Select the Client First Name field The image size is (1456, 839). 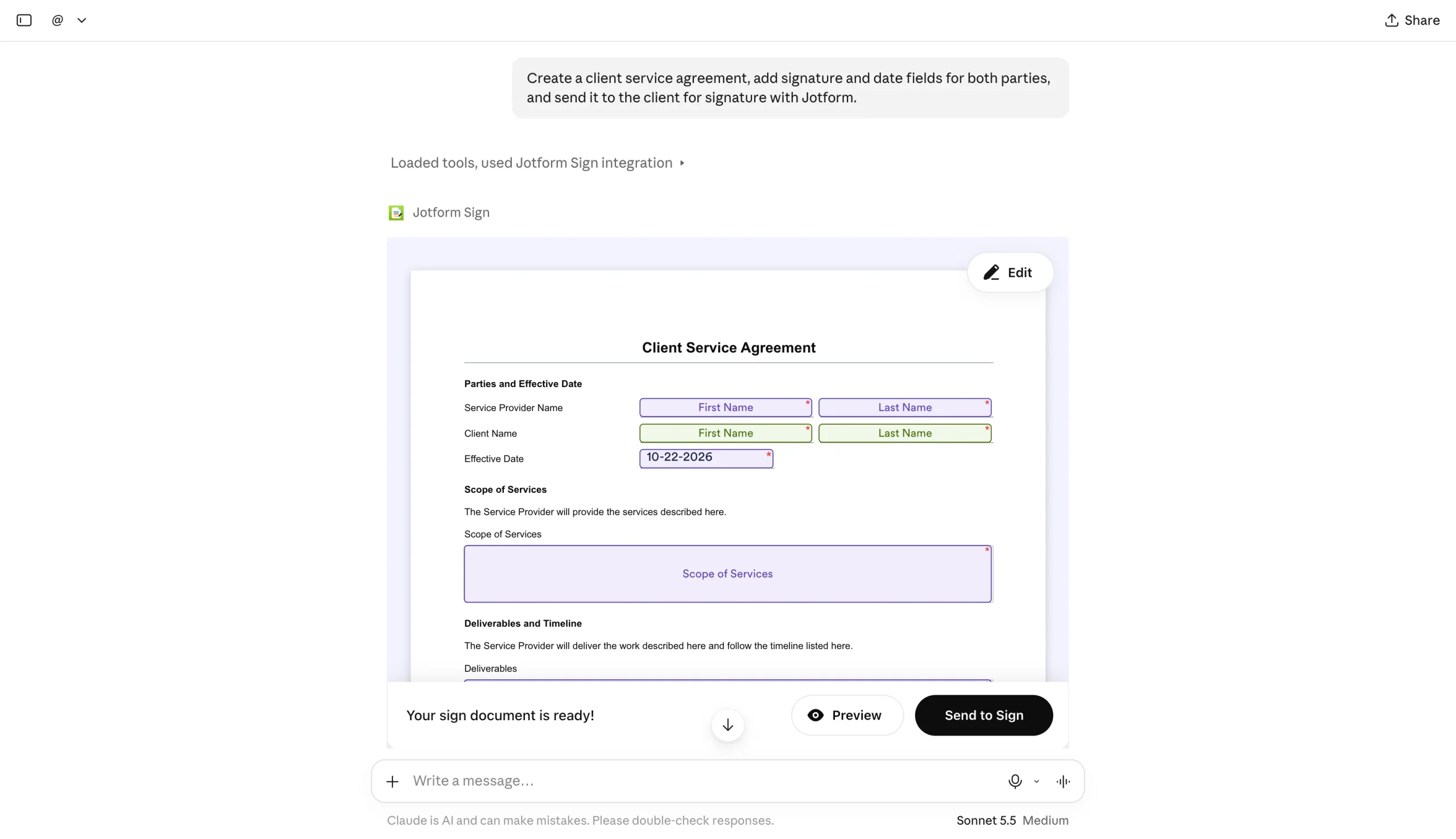725,433
